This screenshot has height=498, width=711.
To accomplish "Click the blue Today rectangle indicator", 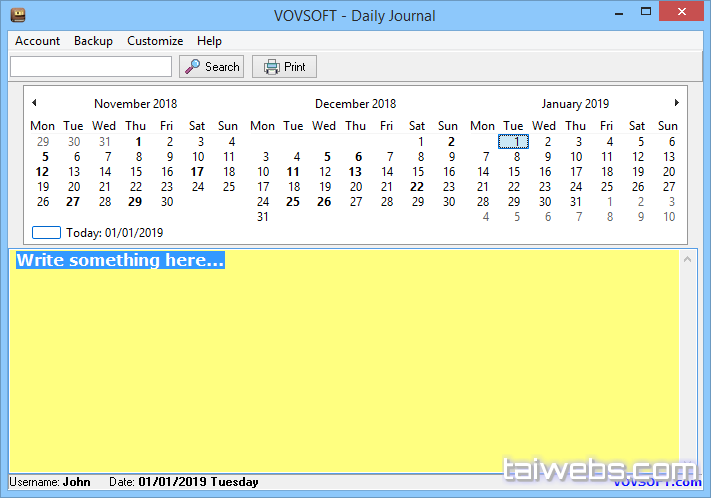I will click(47, 233).
